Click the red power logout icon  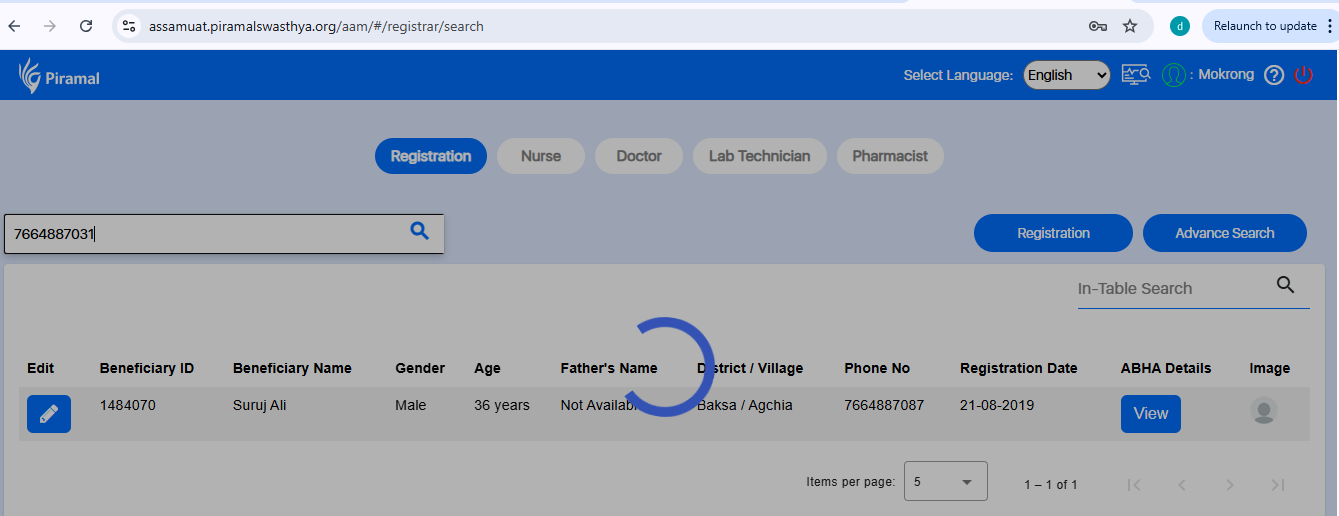click(1303, 75)
